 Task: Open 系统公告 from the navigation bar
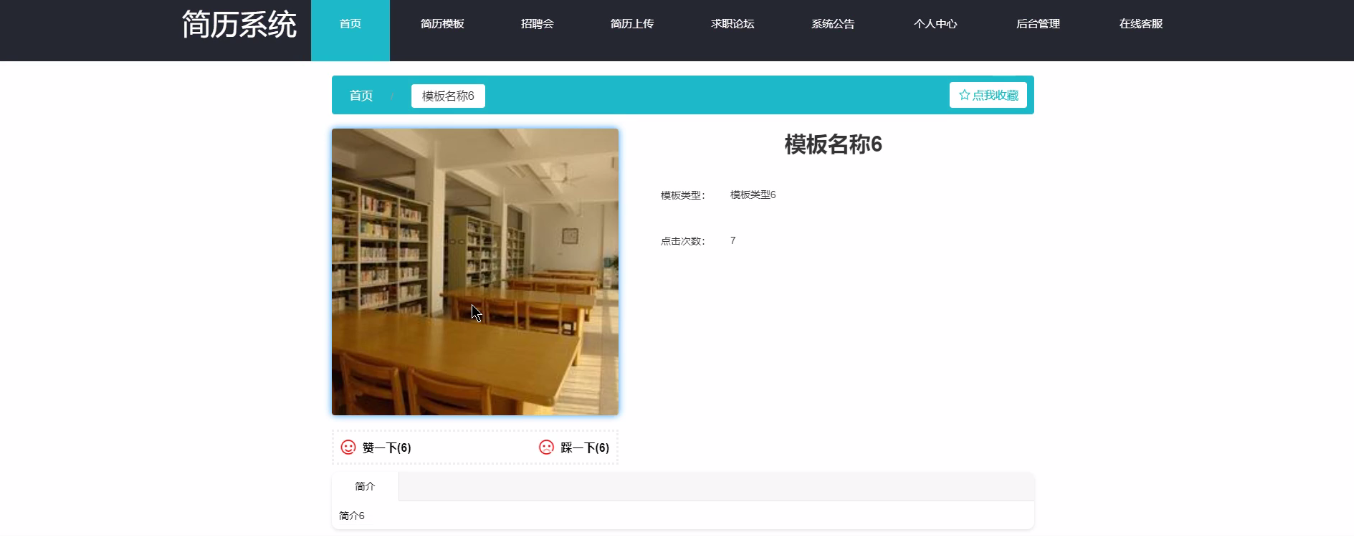click(x=833, y=24)
